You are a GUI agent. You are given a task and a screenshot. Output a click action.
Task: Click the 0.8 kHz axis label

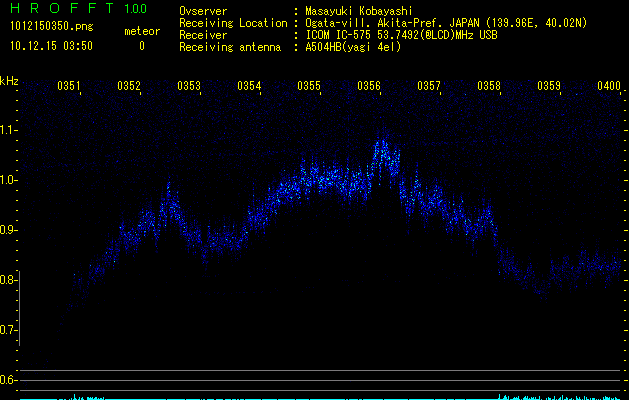[8, 280]
